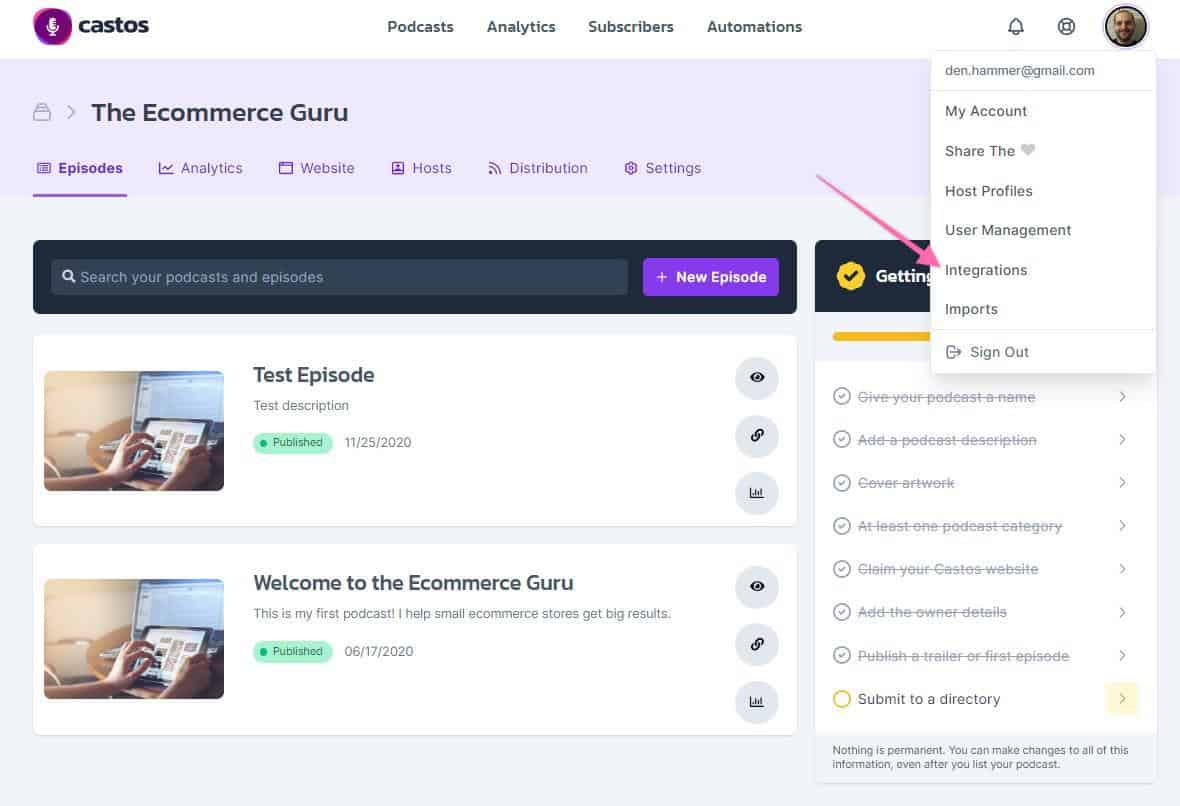Image resolution: width=1180 pixels, height=806 pixels.
Task: Toggle 'Publish a trailer or first episode' check
Action: pyautogui.click(x=841, y=655)
